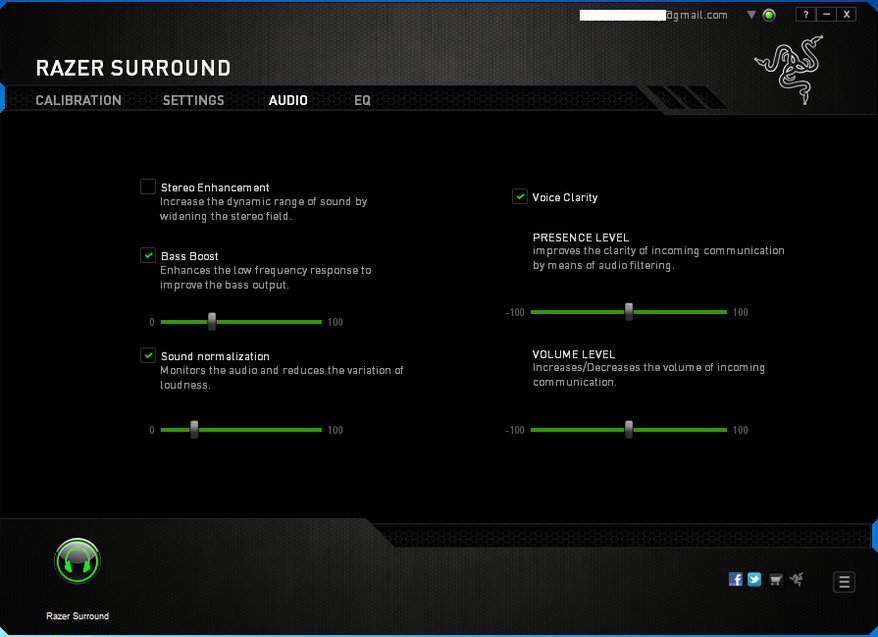Viewport: 878px width, 637px height.
Task: Click the 'Voice Clarity' label
Action: point(565,198)
